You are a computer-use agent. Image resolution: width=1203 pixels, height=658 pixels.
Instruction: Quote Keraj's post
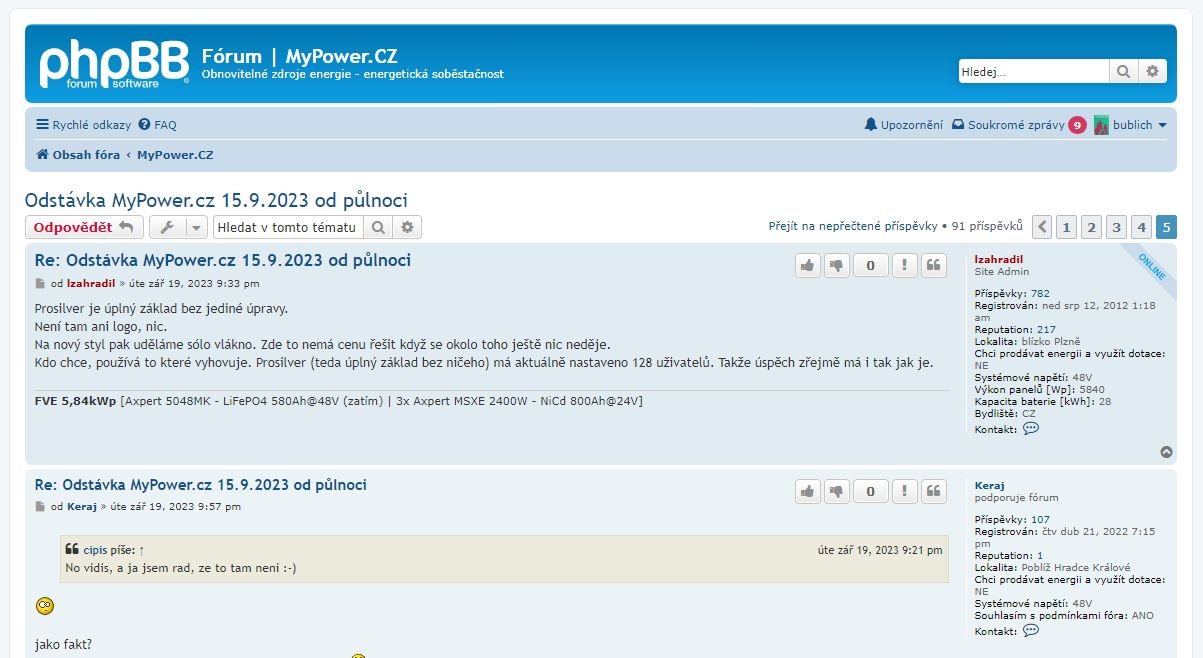pyautogui.click(x=934, y=491)
